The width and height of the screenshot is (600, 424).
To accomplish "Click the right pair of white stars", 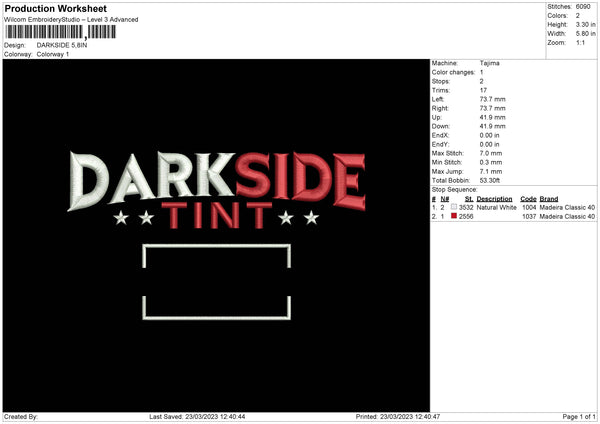I will pyautogui.click(x=299, y=218).
